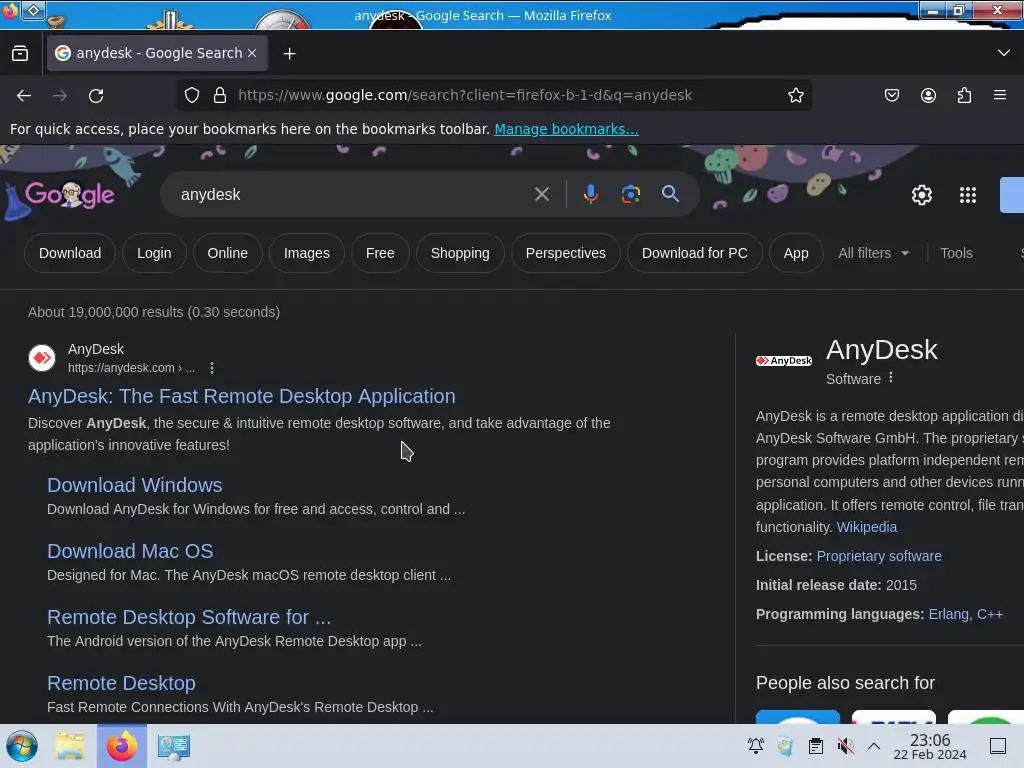Select the Perspectives filter chip
1024x768 pixels.
[566, 253]
